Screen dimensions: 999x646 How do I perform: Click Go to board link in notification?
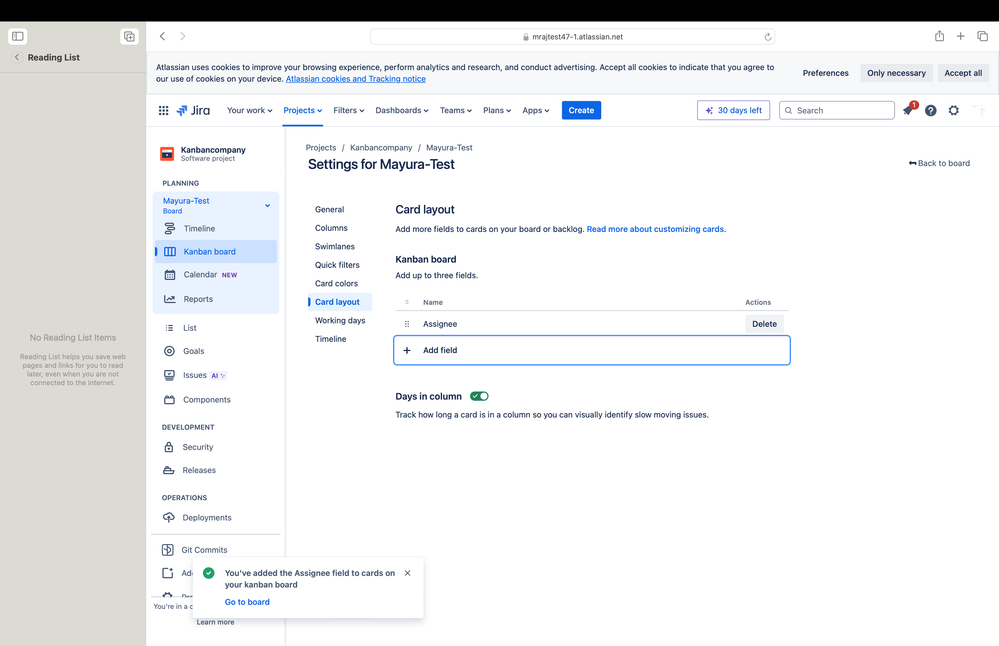coord(247,602)
